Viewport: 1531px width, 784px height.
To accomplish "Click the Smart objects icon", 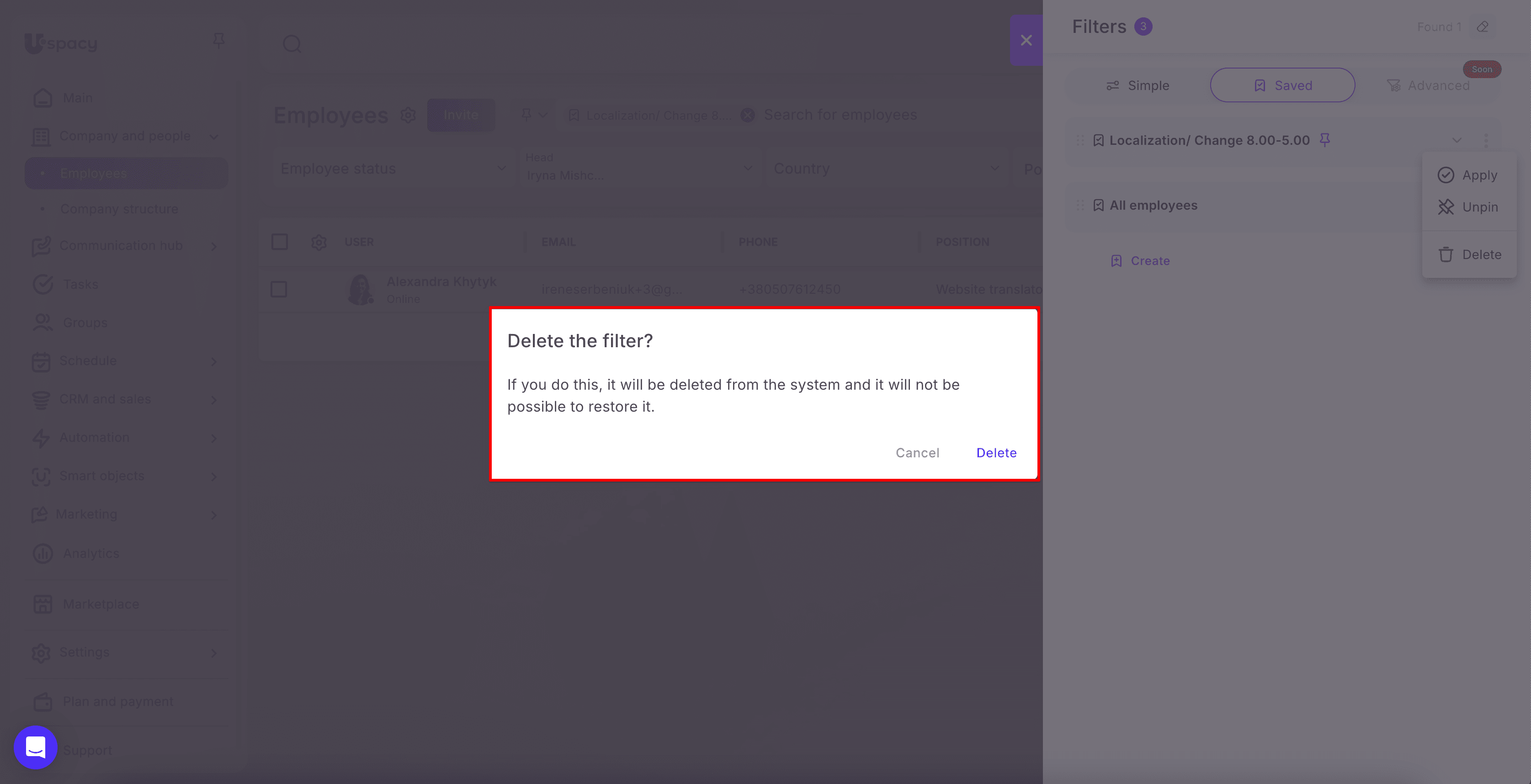I will [41, 477].
